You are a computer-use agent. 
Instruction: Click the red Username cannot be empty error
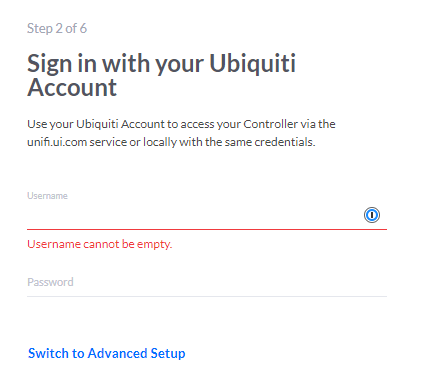pyautogui.click(x=100, y=244)
